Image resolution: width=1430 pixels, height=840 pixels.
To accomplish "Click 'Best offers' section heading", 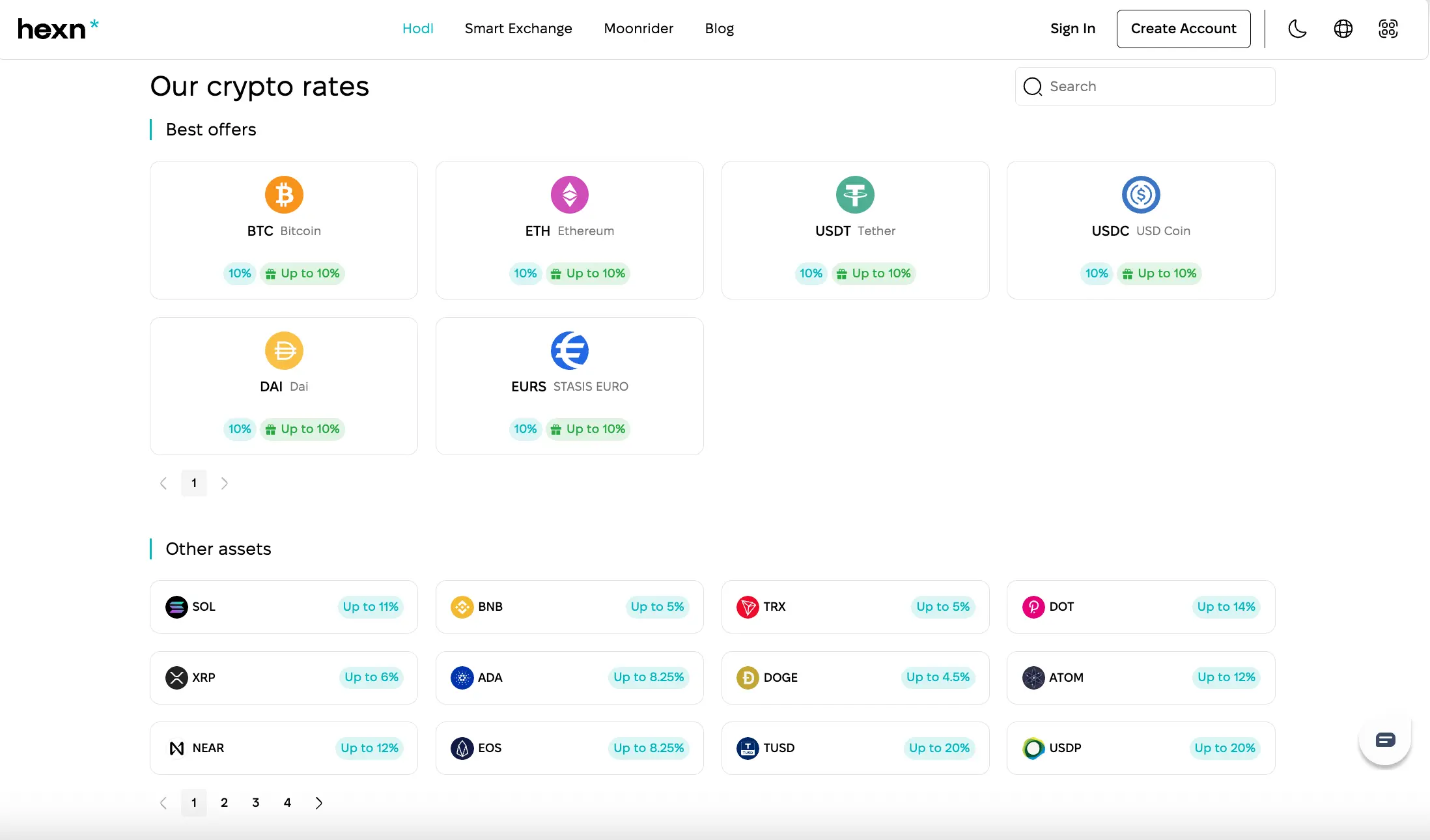I will click(211, 130).
